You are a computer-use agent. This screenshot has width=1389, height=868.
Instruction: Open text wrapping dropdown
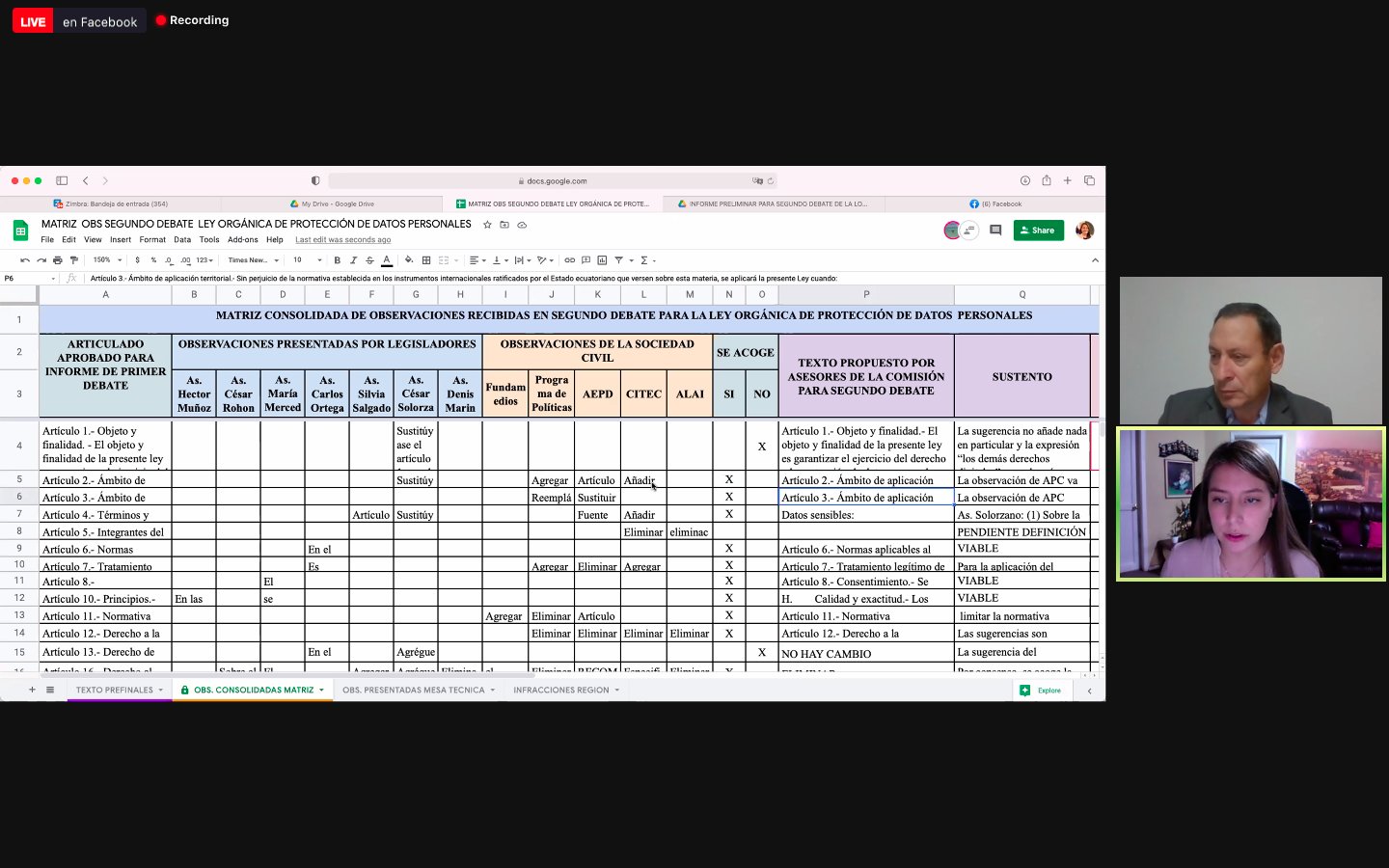click(522, 260)
